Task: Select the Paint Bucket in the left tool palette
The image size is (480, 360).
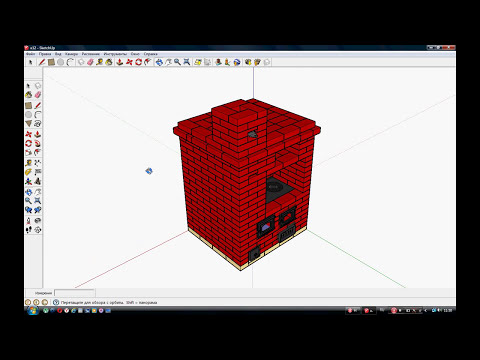Action: [x=29, y=95]
